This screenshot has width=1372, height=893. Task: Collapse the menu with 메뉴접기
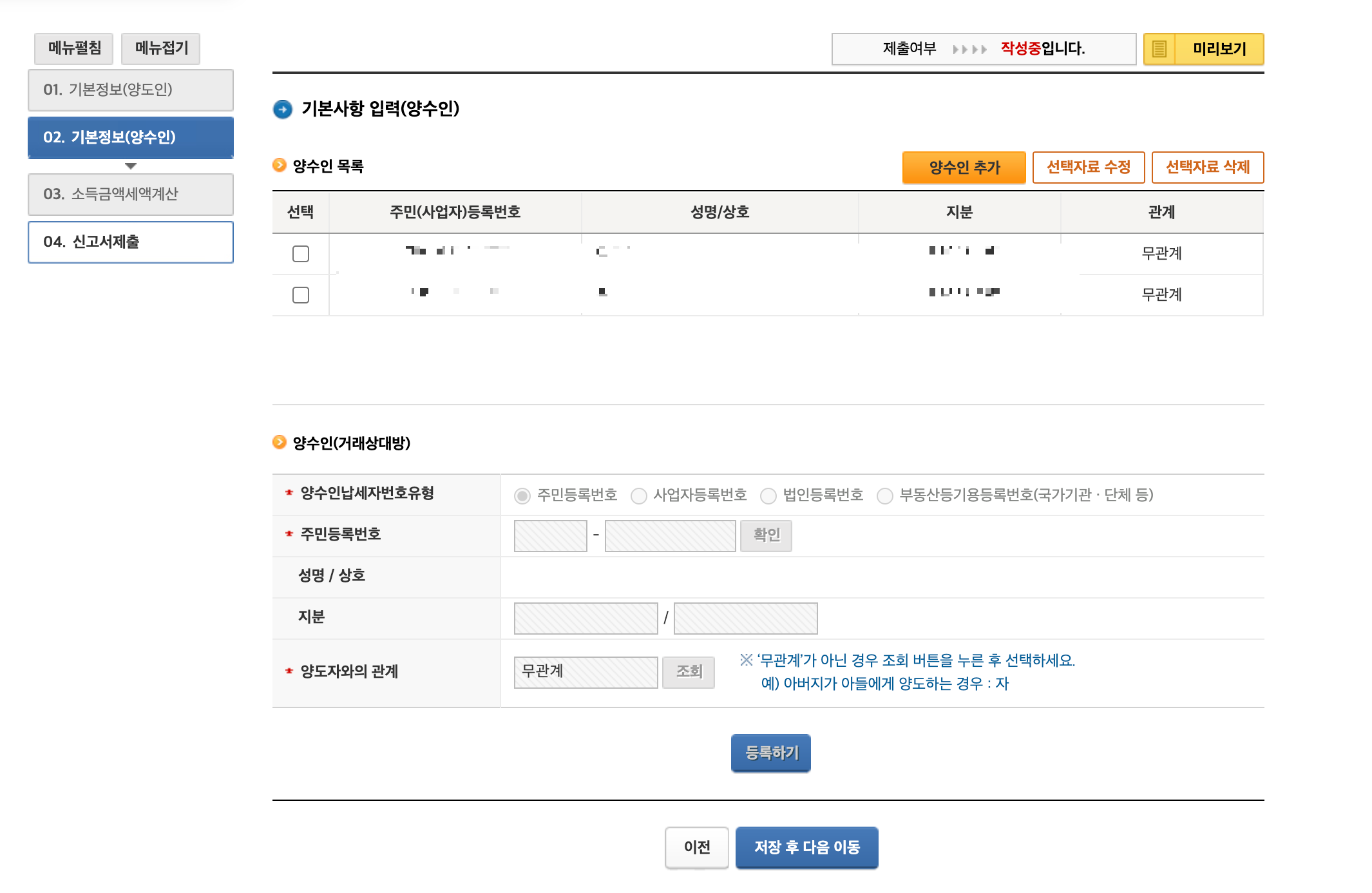click(x=161, y=48)
